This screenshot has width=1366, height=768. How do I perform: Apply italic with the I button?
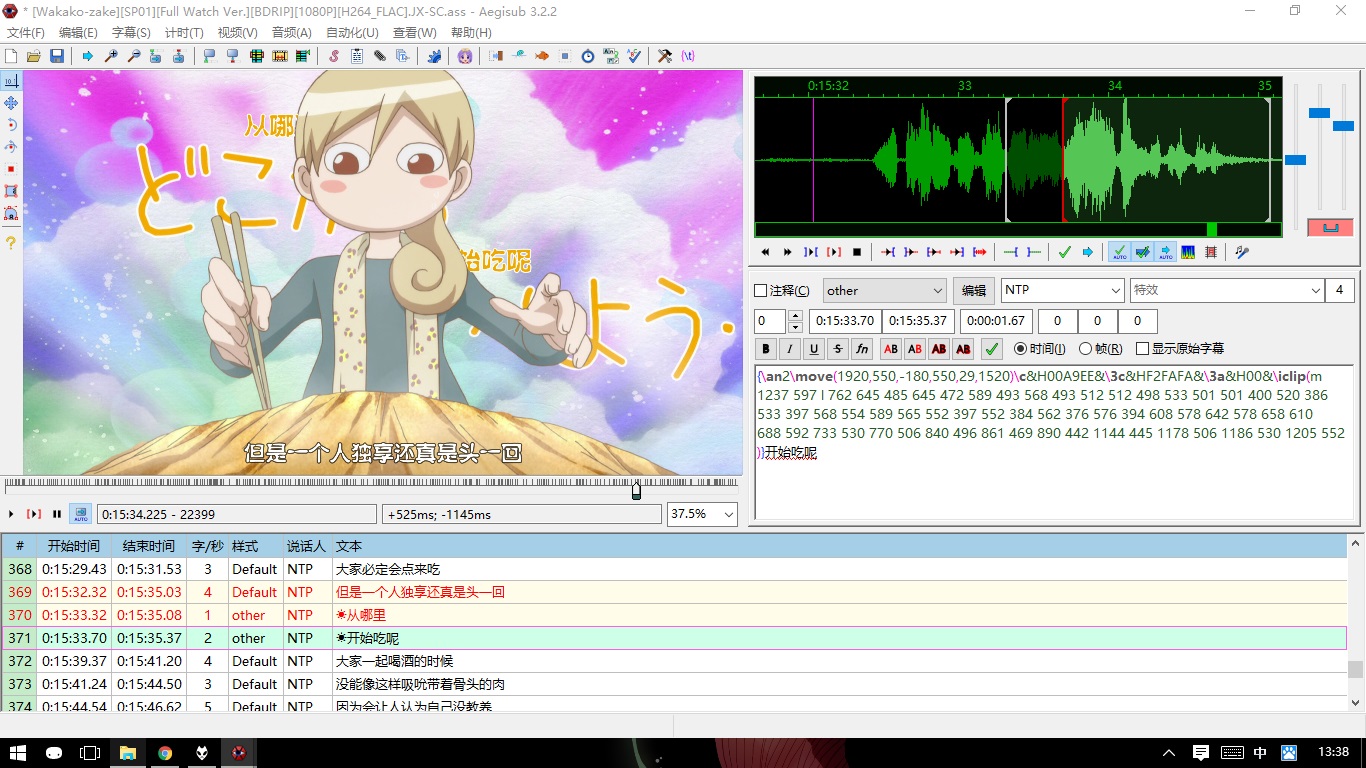click(x=790, y=349)
